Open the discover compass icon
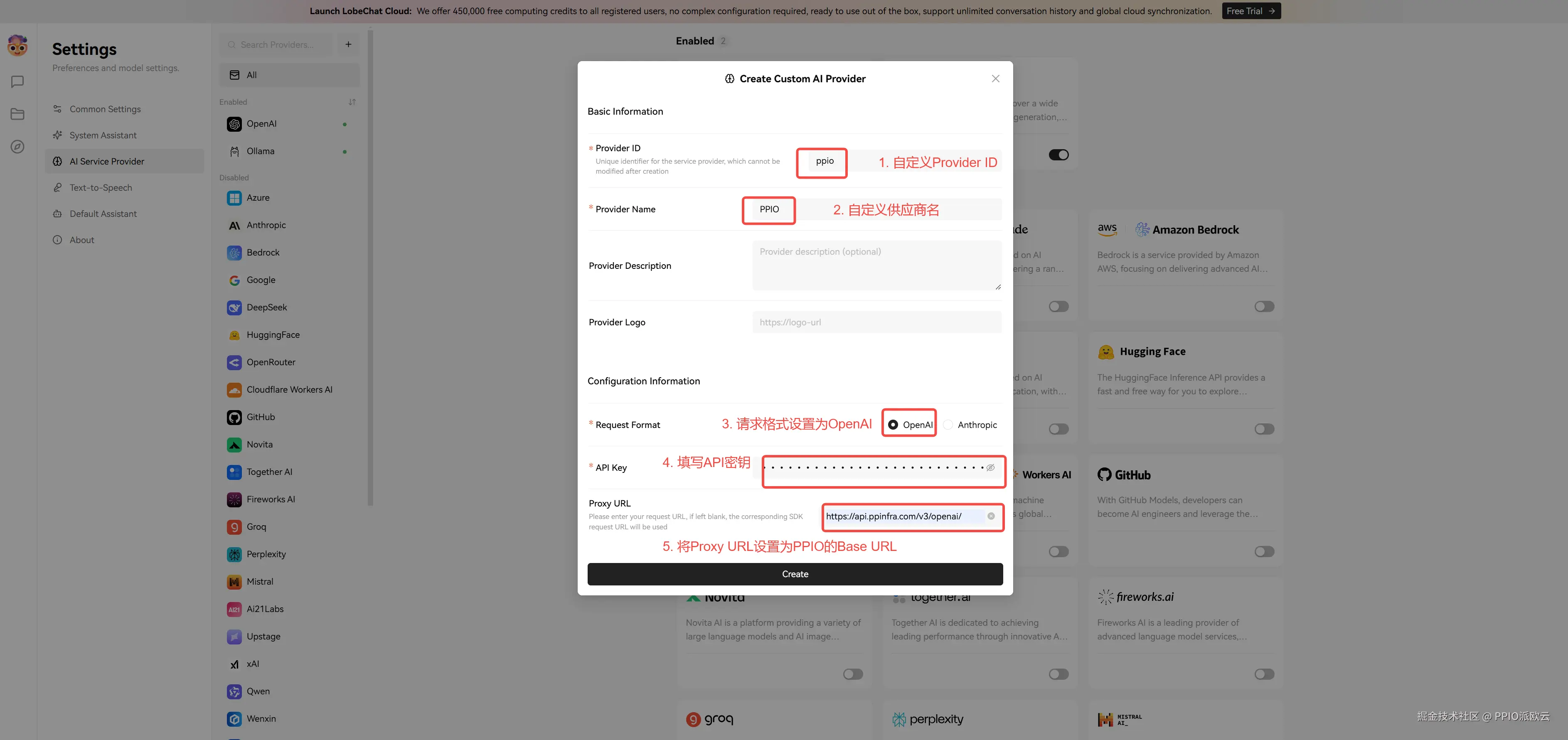1568x740 pixels. pos(17,147)
